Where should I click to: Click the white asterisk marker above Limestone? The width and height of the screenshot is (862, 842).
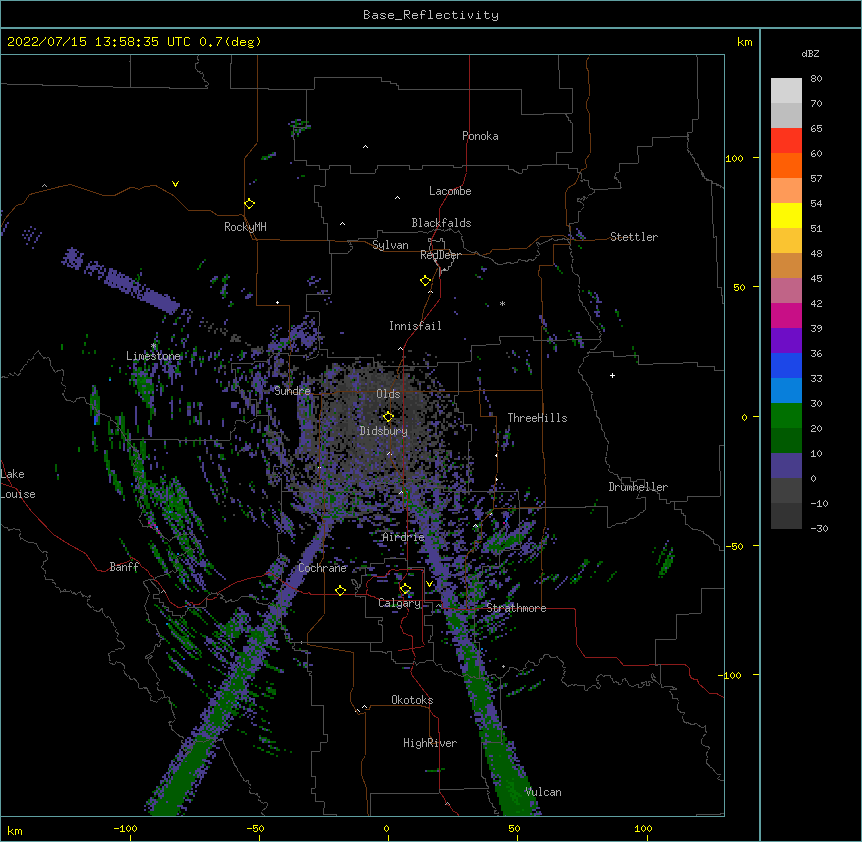[153, 346]
